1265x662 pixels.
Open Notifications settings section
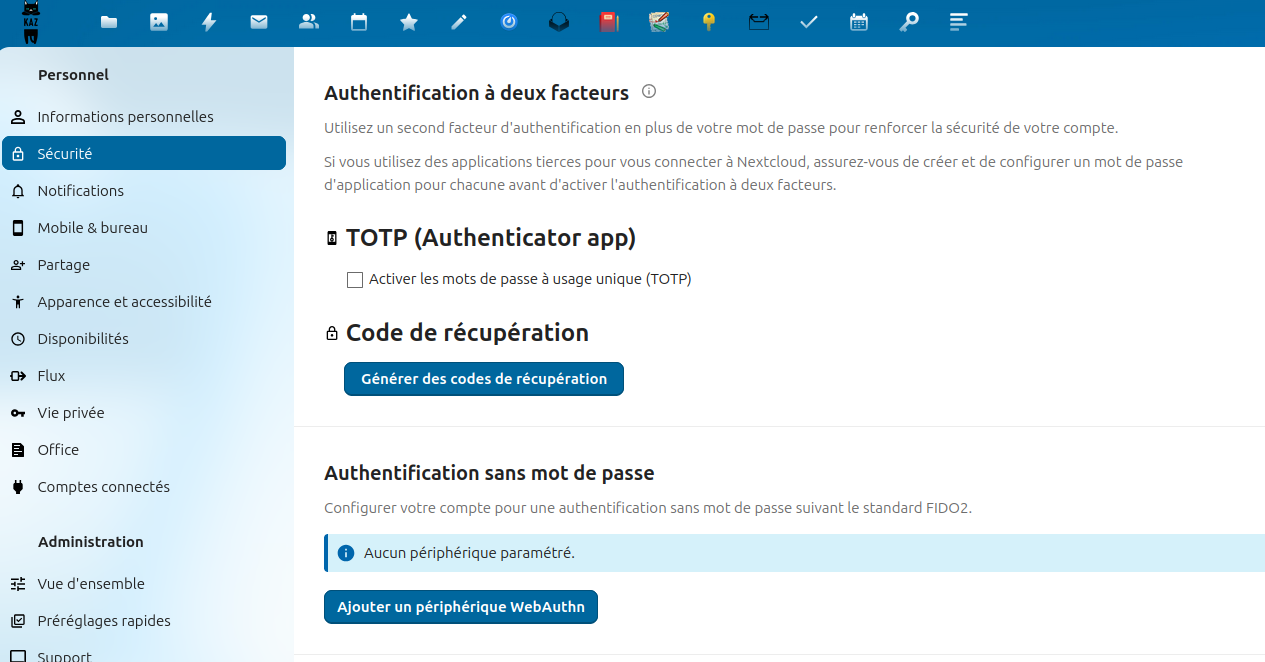80,191
